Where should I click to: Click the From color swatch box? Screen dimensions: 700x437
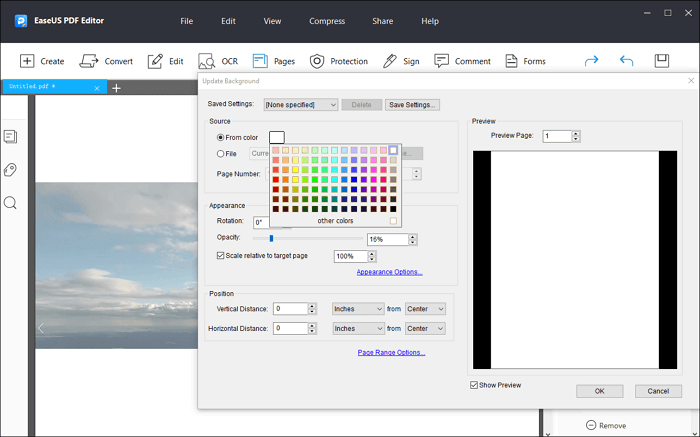[277, 137]
